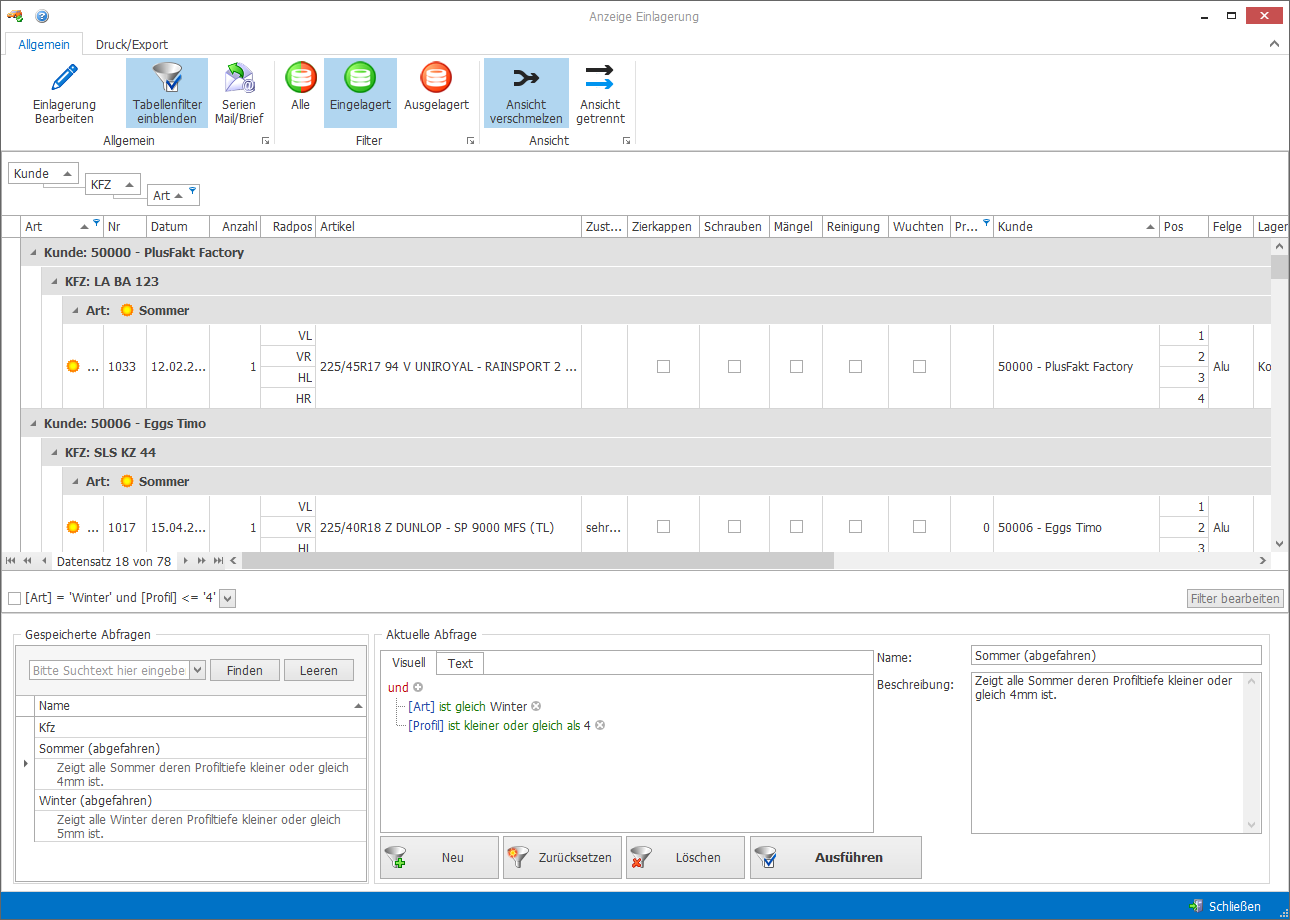
Task: Open the Text tab of Aktuelle Abfrage
Action: 461,663
